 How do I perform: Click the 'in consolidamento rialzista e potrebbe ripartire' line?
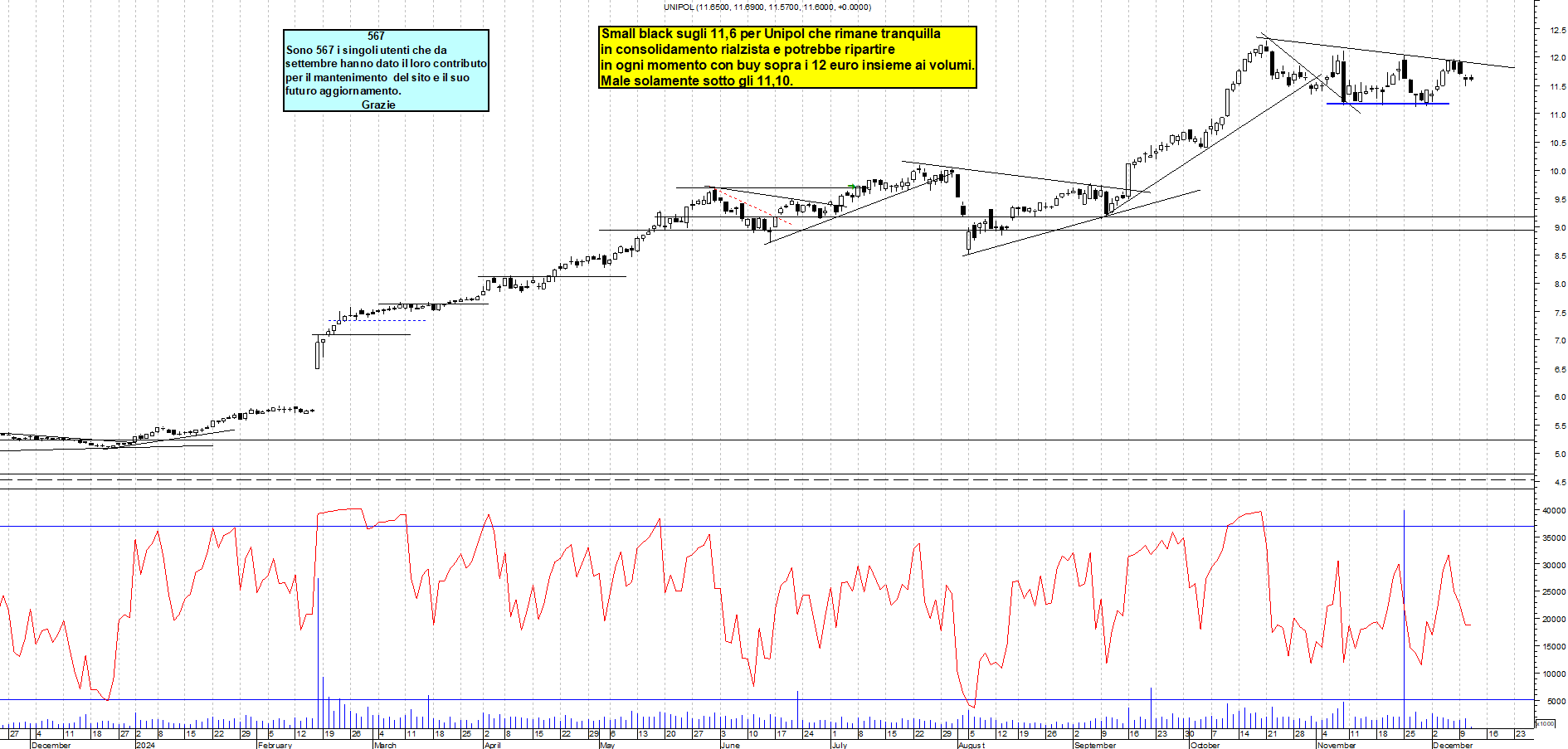747,50
